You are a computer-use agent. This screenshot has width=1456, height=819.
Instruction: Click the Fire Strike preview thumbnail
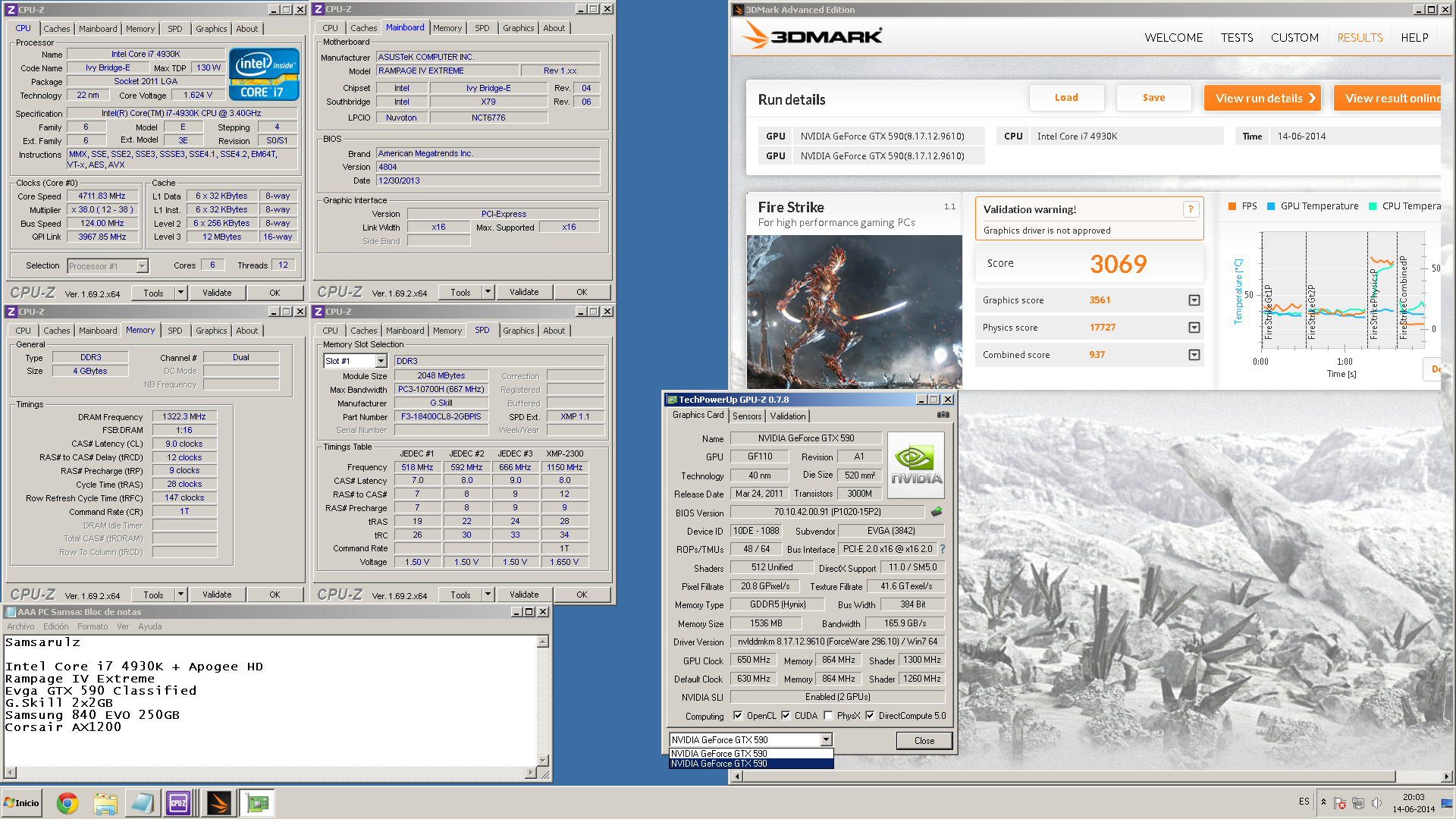coord(855,312)
